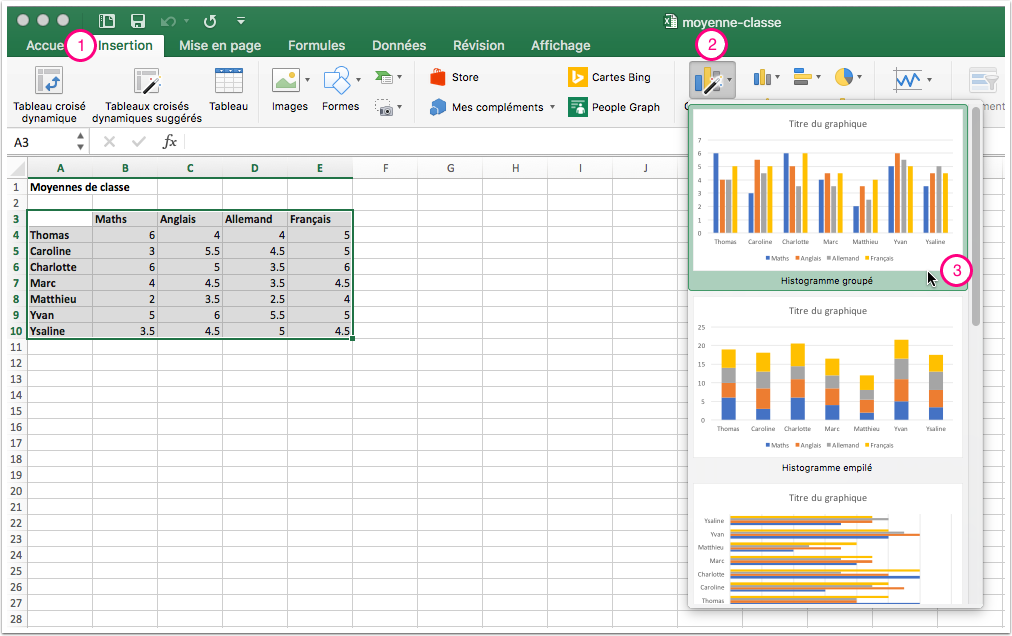Click the undo arrow icon
Screen dimensions: 1012x636
(x=168, y=21)
